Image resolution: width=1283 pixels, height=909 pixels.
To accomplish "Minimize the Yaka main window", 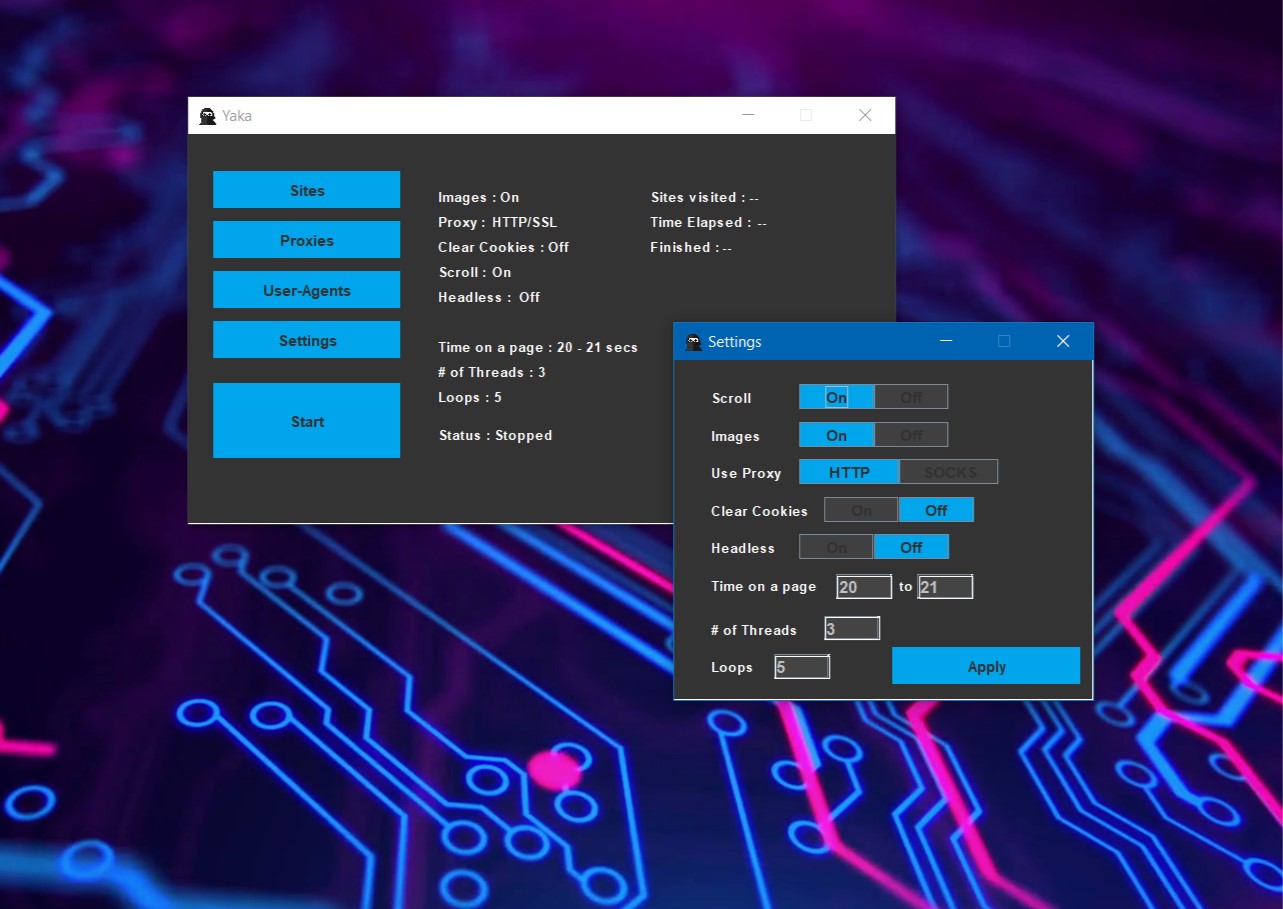I will click(x=748, y=116).
